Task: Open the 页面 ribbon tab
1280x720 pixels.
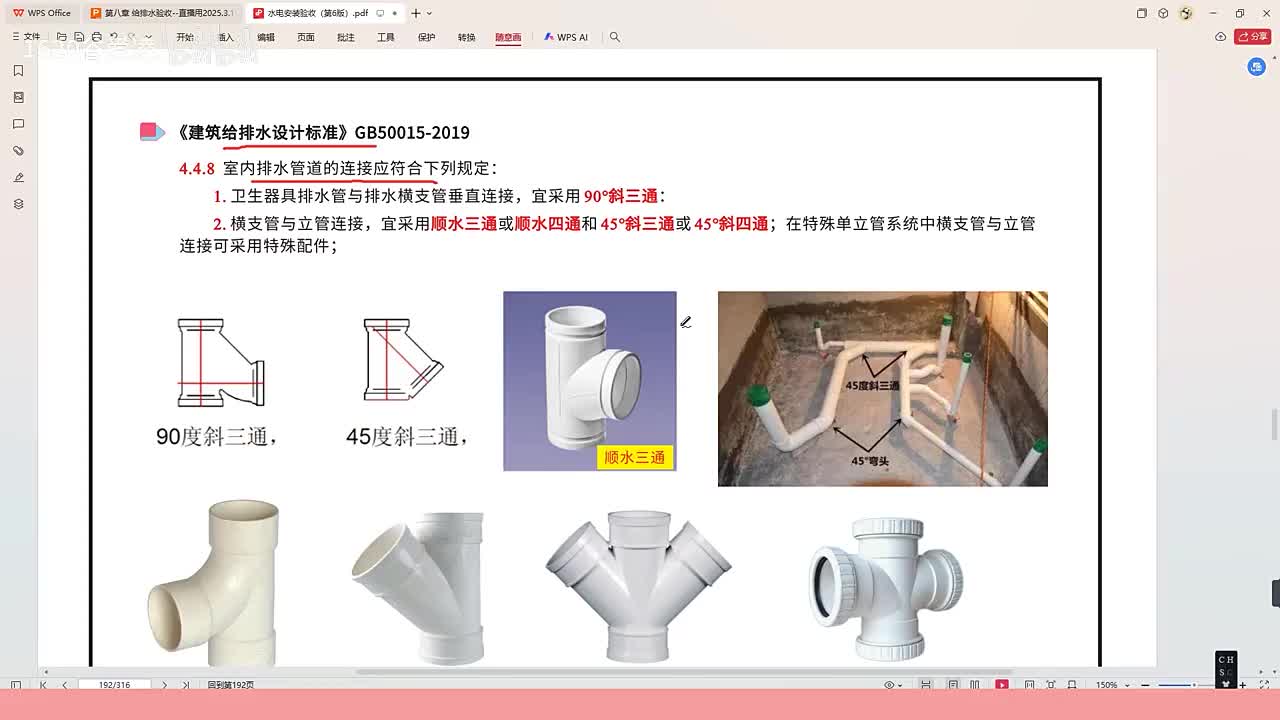Action: (306, 37)
